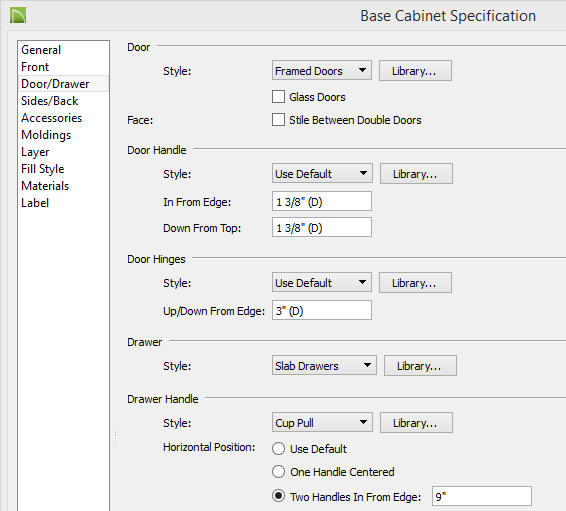Image resolution: width=566 pixels, height=511 pixels.
Task: Open Library for Drawer Handle Style
Action: [x=416, y=423]
